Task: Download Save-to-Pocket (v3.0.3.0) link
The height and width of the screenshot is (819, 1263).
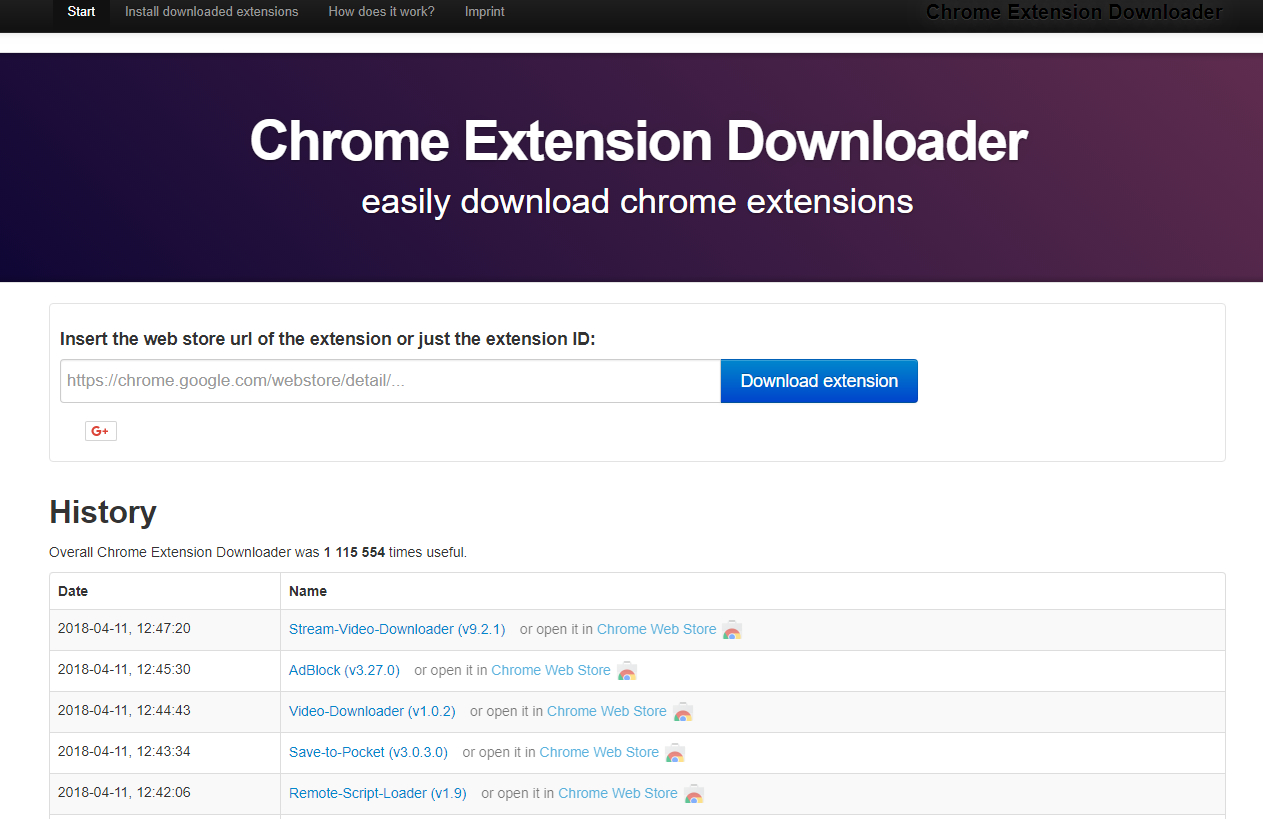Action: pyautogui.click(x=368, y=752)
